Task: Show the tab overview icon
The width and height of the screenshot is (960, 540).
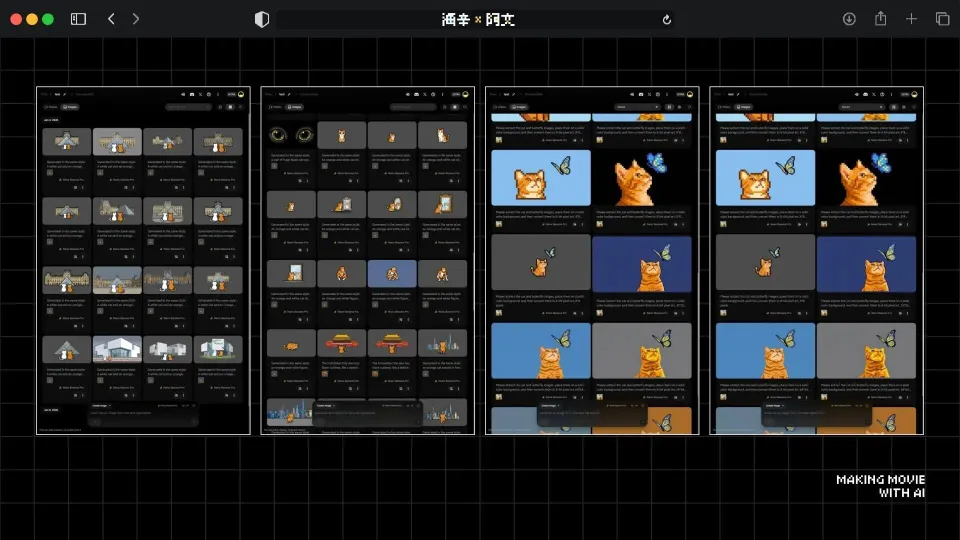Action: 942,19
